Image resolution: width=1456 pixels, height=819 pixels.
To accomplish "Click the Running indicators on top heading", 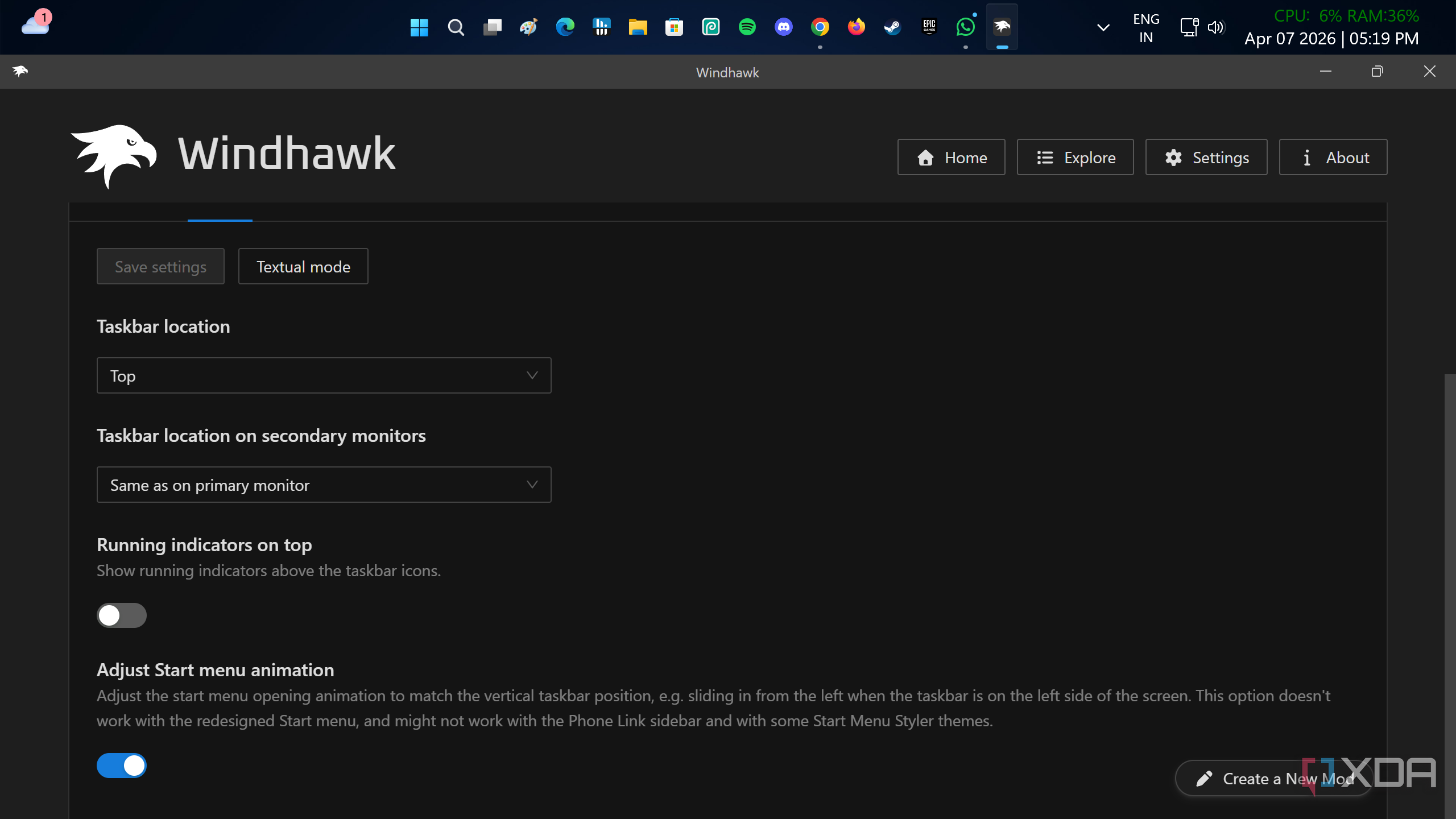I will tap(204, 545).
